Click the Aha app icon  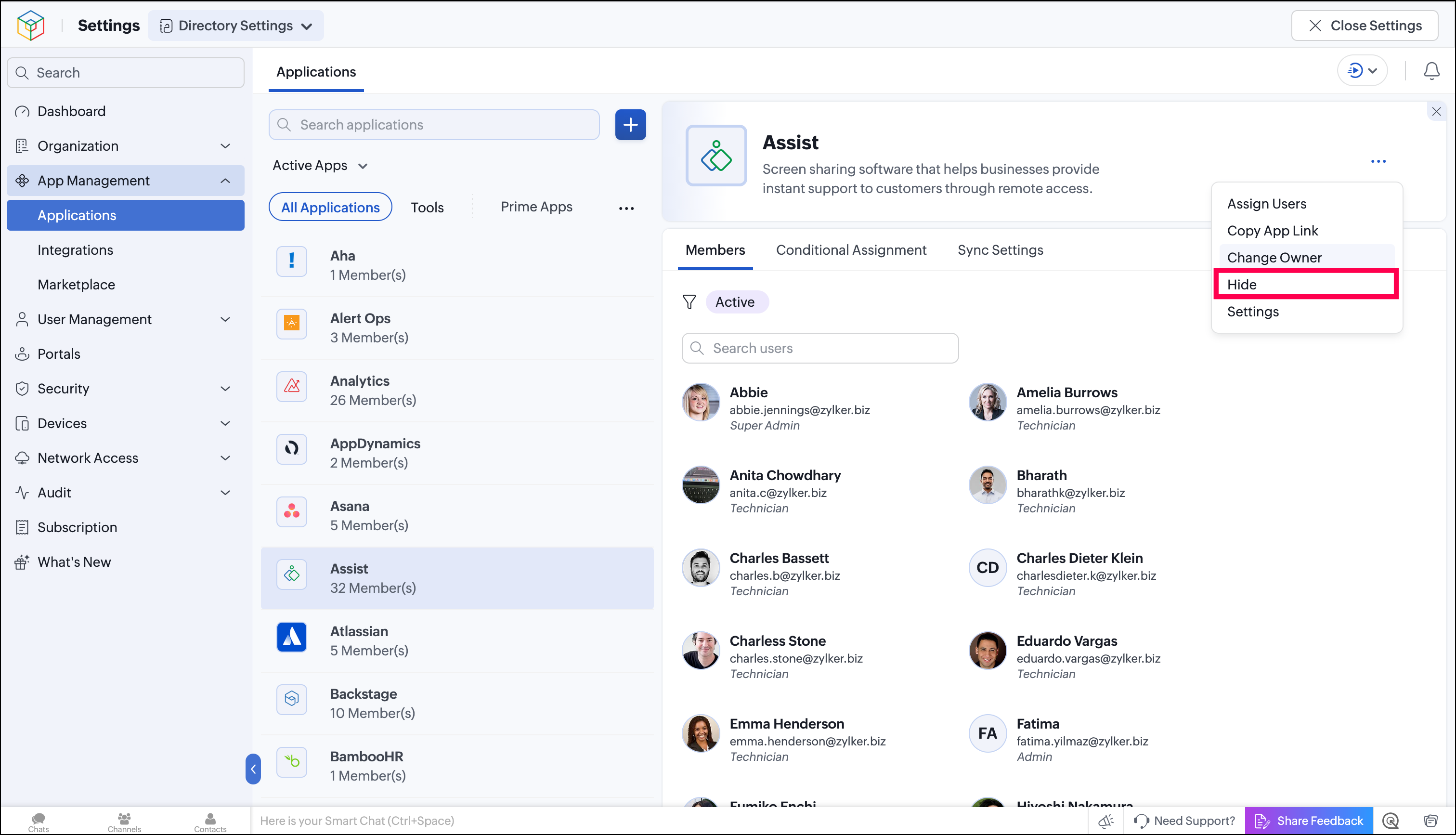point(292,261)
